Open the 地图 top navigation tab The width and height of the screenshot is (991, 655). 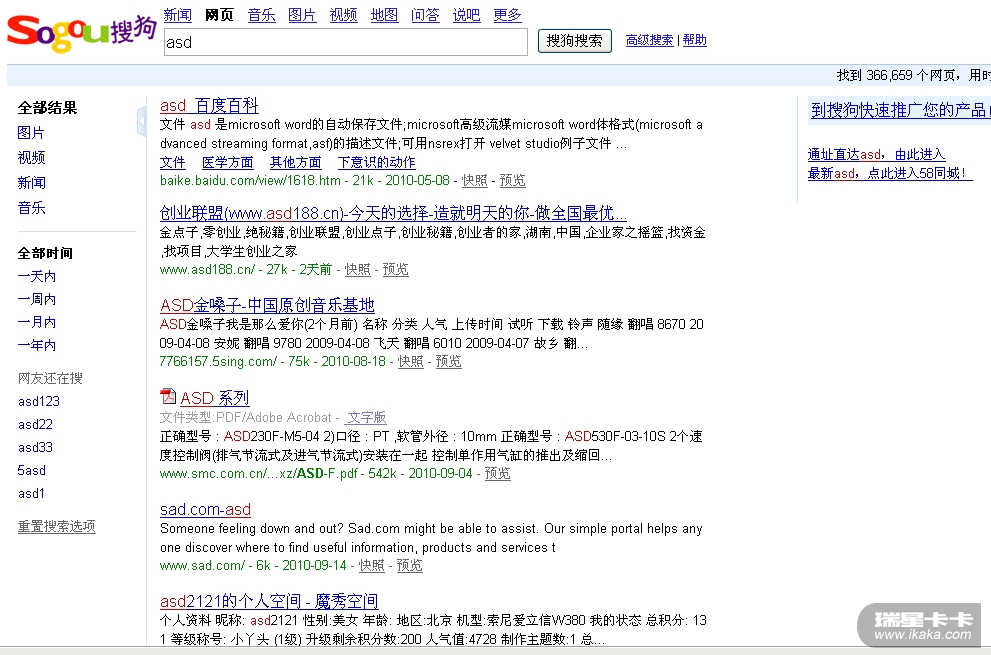click(384, 15)
